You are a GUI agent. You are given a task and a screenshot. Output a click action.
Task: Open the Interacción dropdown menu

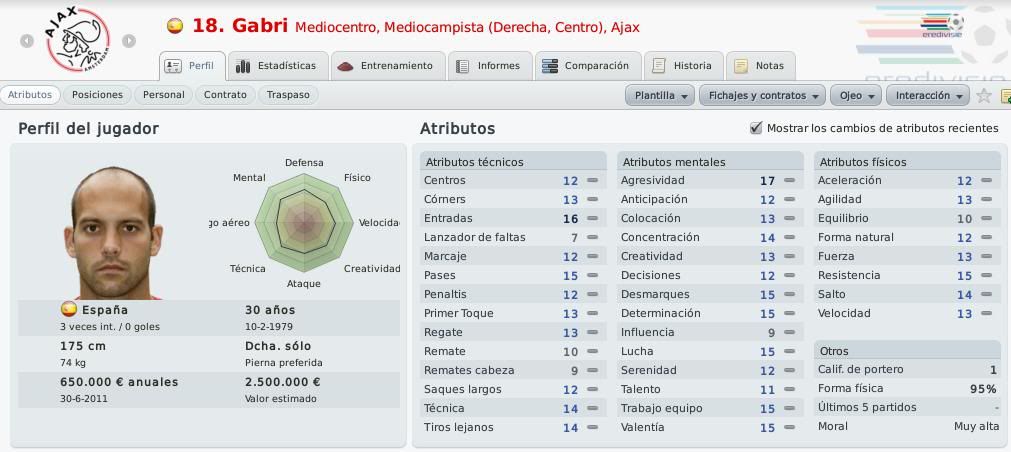point(928,95)
